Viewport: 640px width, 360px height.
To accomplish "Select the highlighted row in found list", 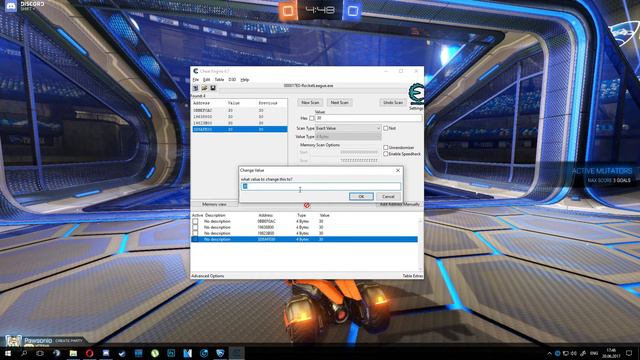I will pos(240,129).
